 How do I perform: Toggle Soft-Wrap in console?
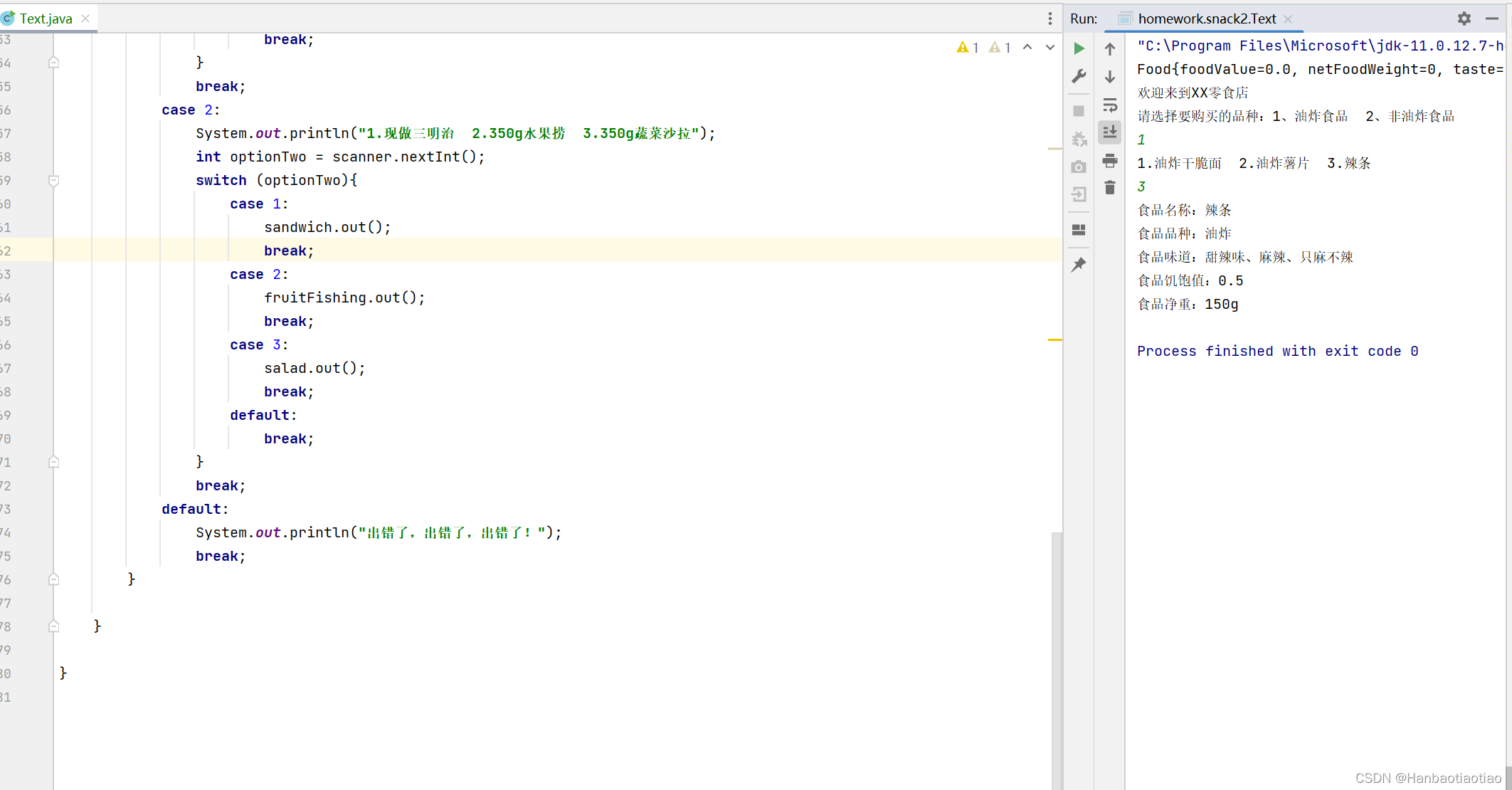pyautogui.click(x=1109, y=105)
